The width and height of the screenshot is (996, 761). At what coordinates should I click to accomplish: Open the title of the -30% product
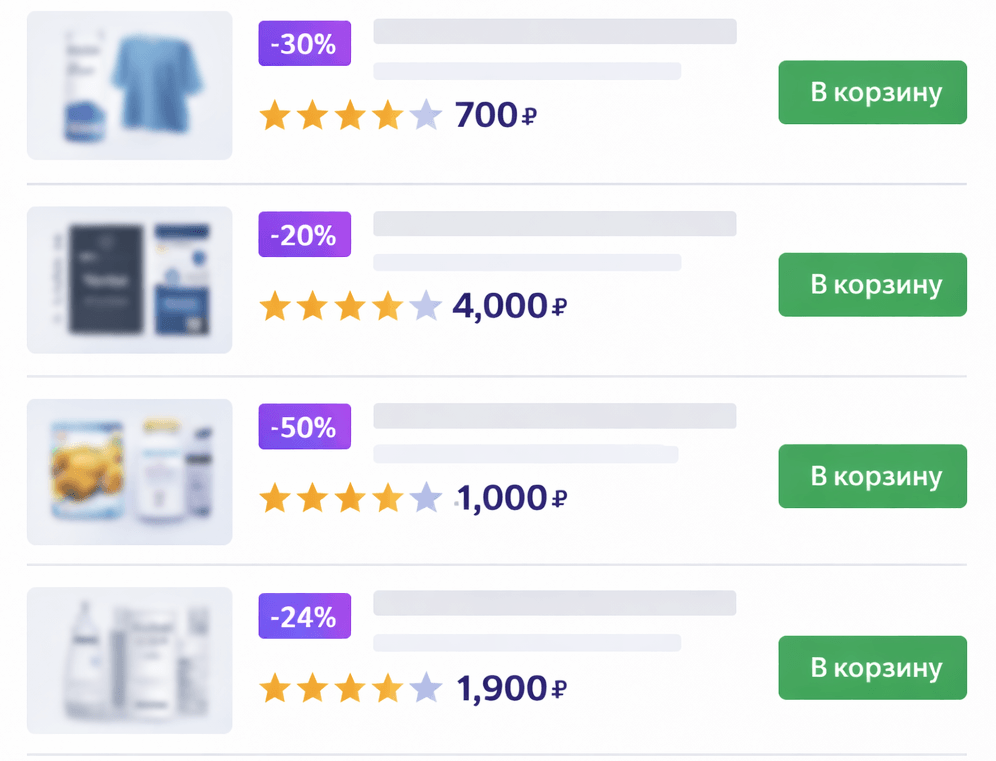[x=555, y=32]
